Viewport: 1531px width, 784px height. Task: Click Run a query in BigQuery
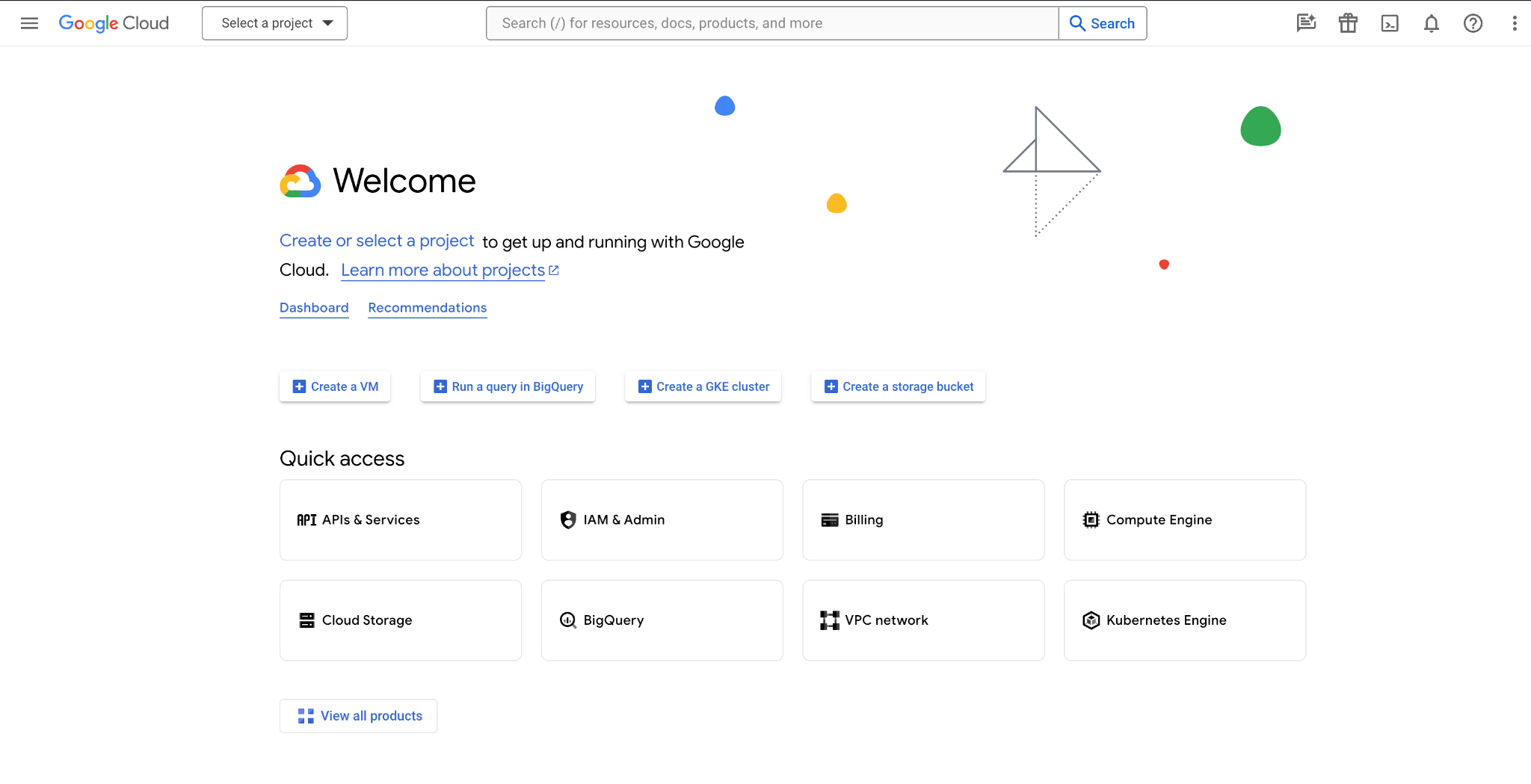click(x=508, y=386)
